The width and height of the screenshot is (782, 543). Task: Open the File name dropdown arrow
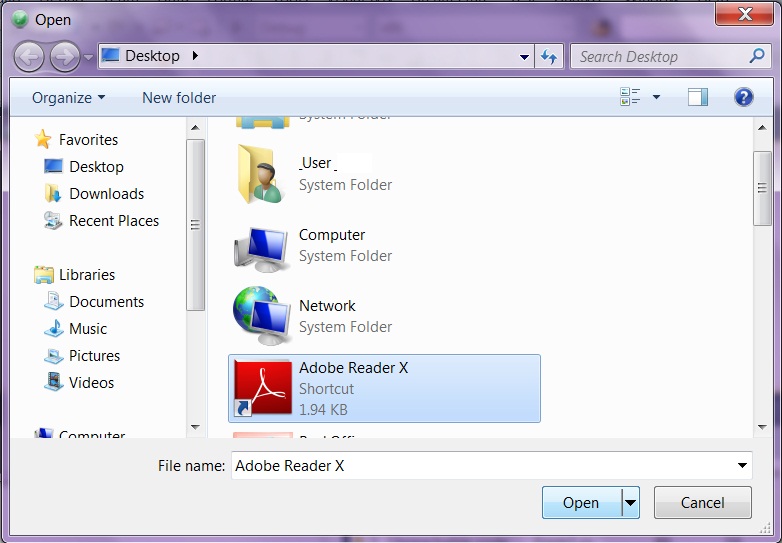(742, 466)
